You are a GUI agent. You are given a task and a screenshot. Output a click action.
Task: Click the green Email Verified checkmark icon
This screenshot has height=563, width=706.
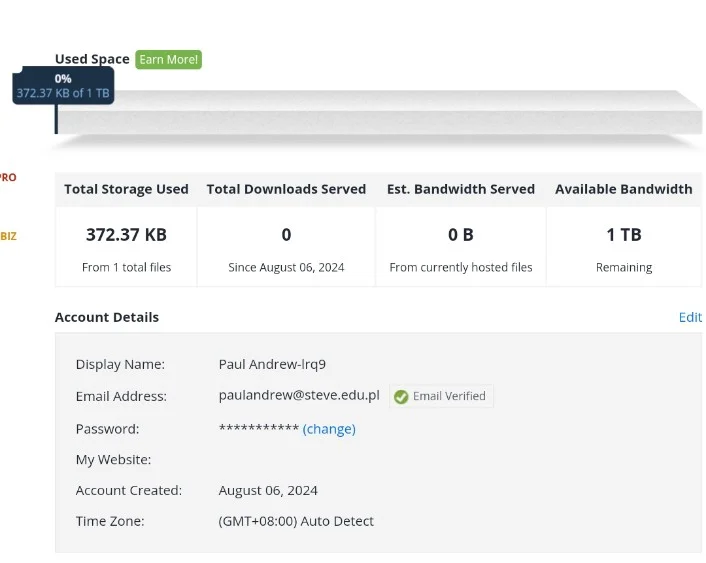pyautogui.click(x=401, y=396)
